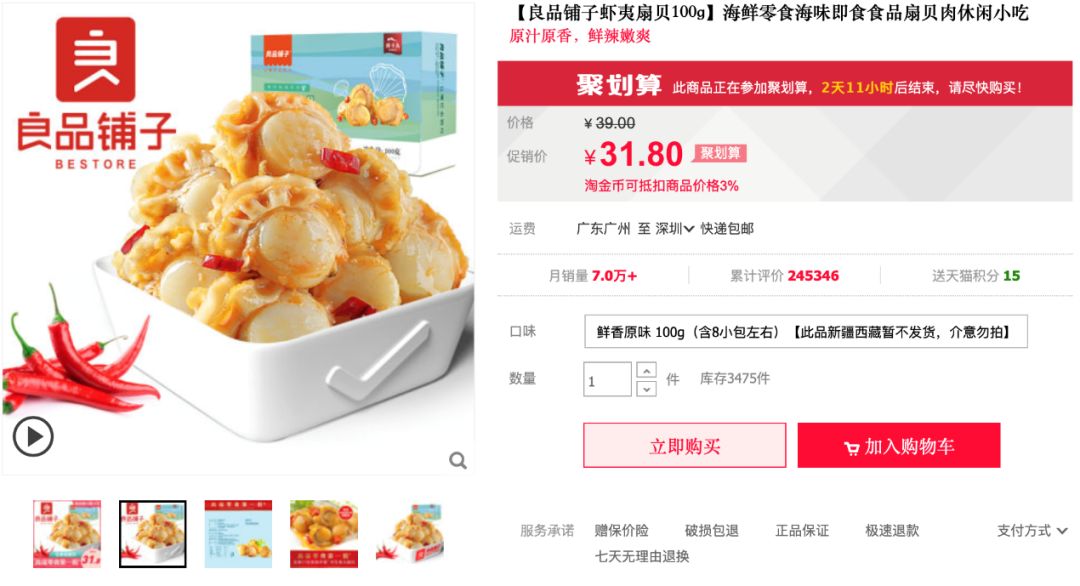This screenshot has width=1080, height=586.
Task: Click the quantity input field
Action: click(607, 379)
